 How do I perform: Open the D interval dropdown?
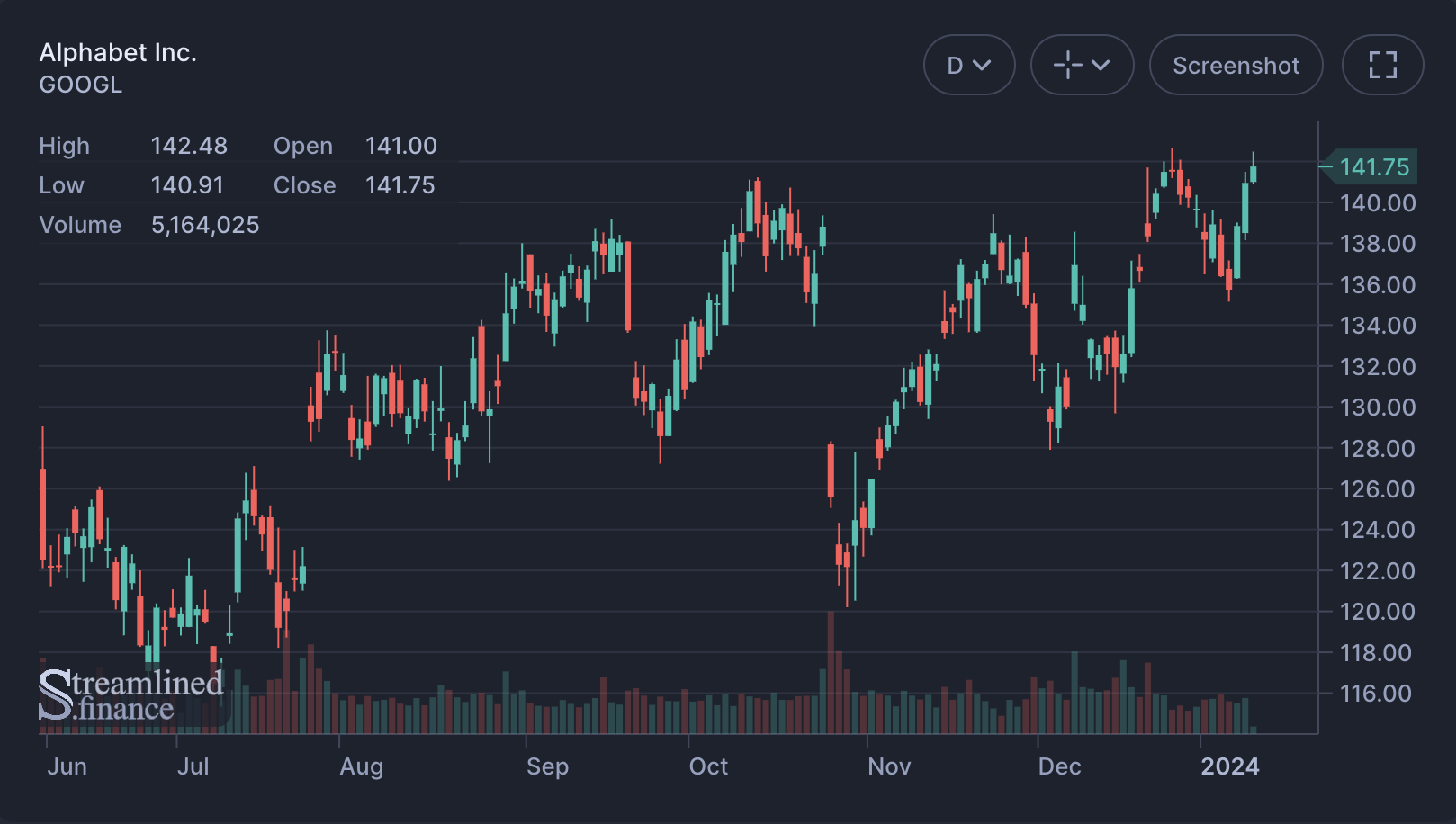[969, 65]
